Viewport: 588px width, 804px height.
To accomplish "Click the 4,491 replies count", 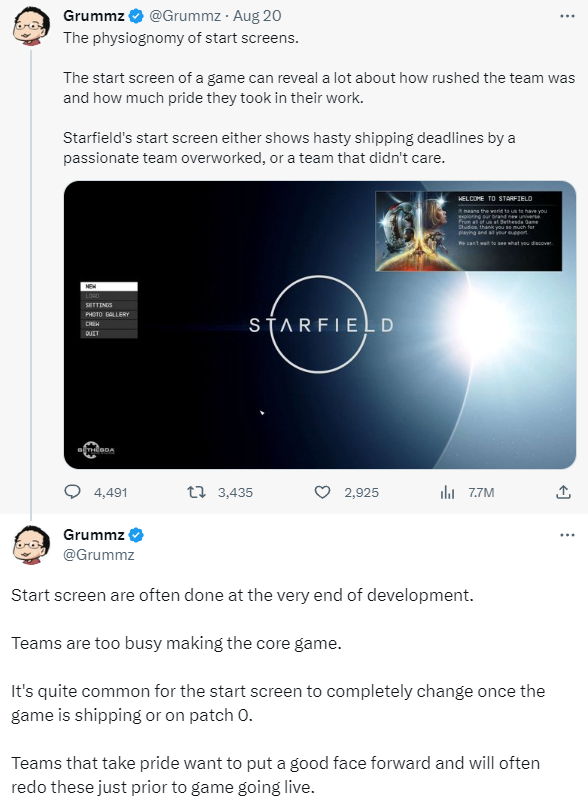I will [110, 493].
